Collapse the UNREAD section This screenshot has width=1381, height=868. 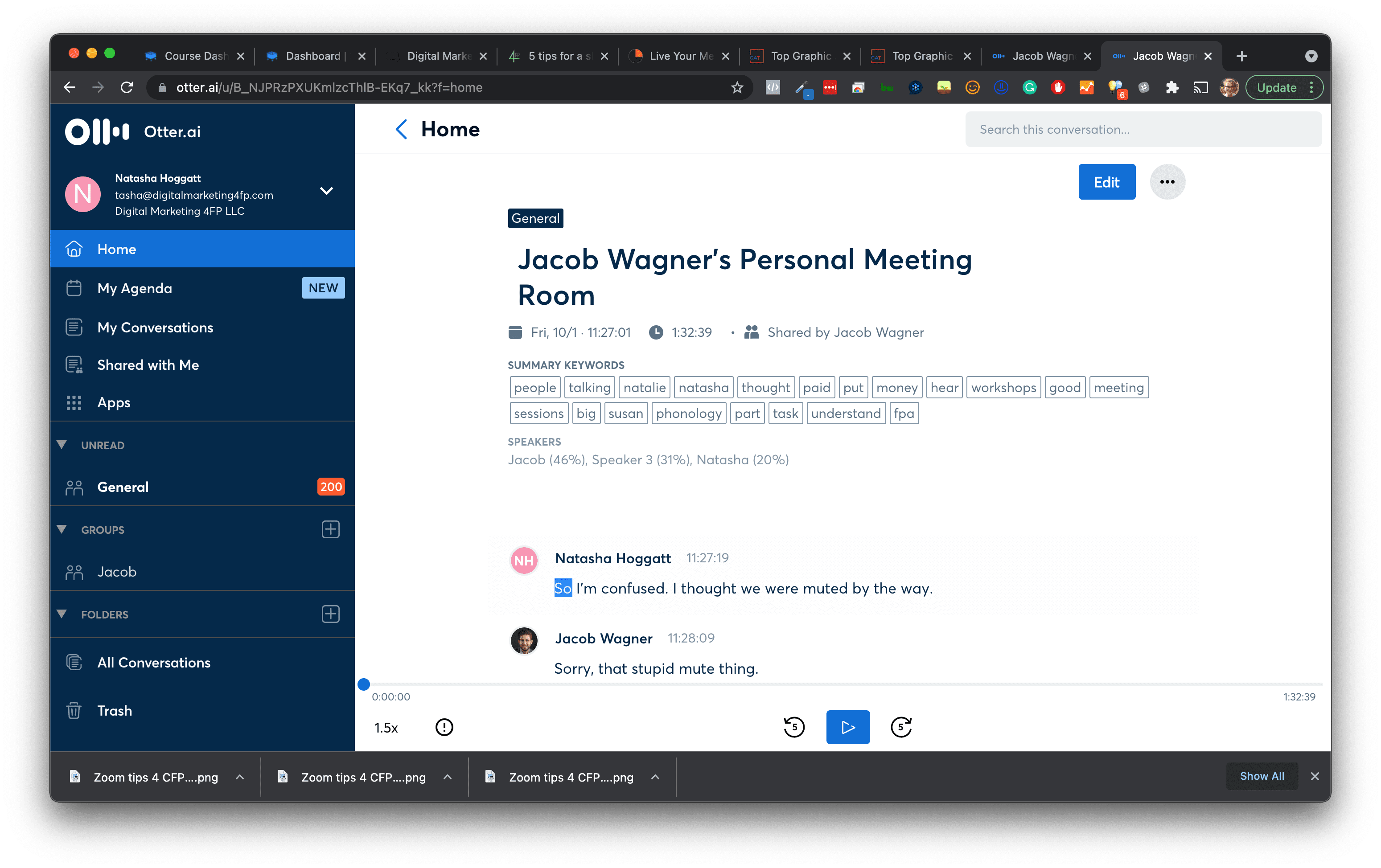62,445
